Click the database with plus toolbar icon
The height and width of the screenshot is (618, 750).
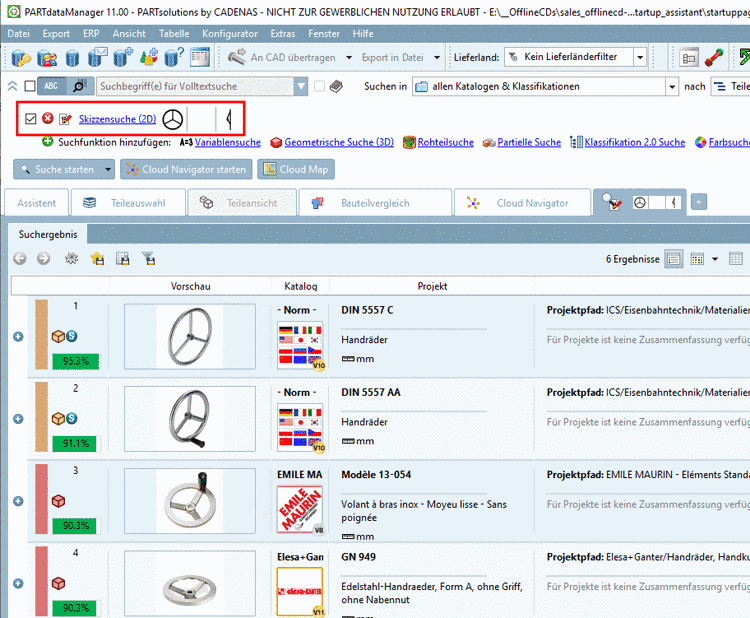(x=123, y=57)
